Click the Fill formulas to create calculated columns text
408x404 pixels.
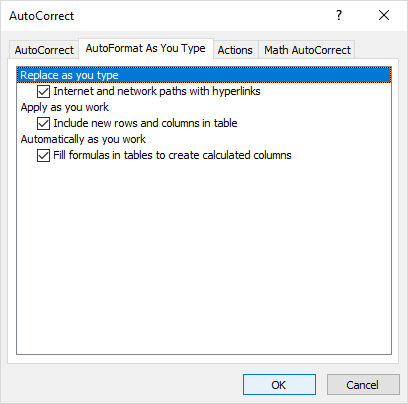point(172,155)
